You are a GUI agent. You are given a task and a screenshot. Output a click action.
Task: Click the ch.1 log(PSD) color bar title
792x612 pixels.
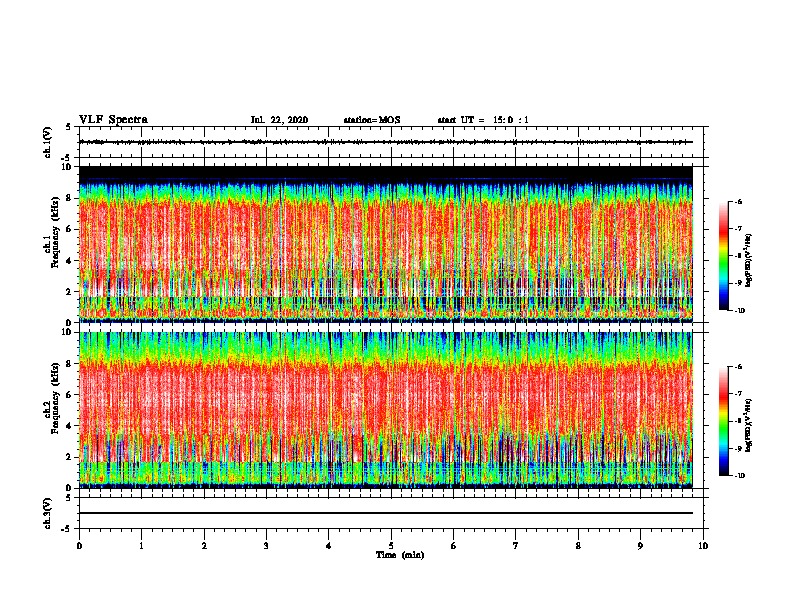tap(749, 260)
